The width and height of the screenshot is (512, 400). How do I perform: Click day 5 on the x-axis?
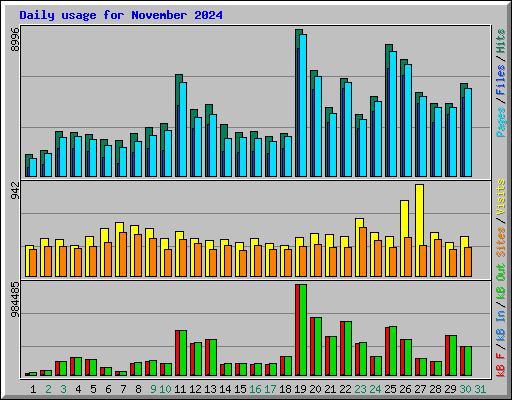point(93,389)
